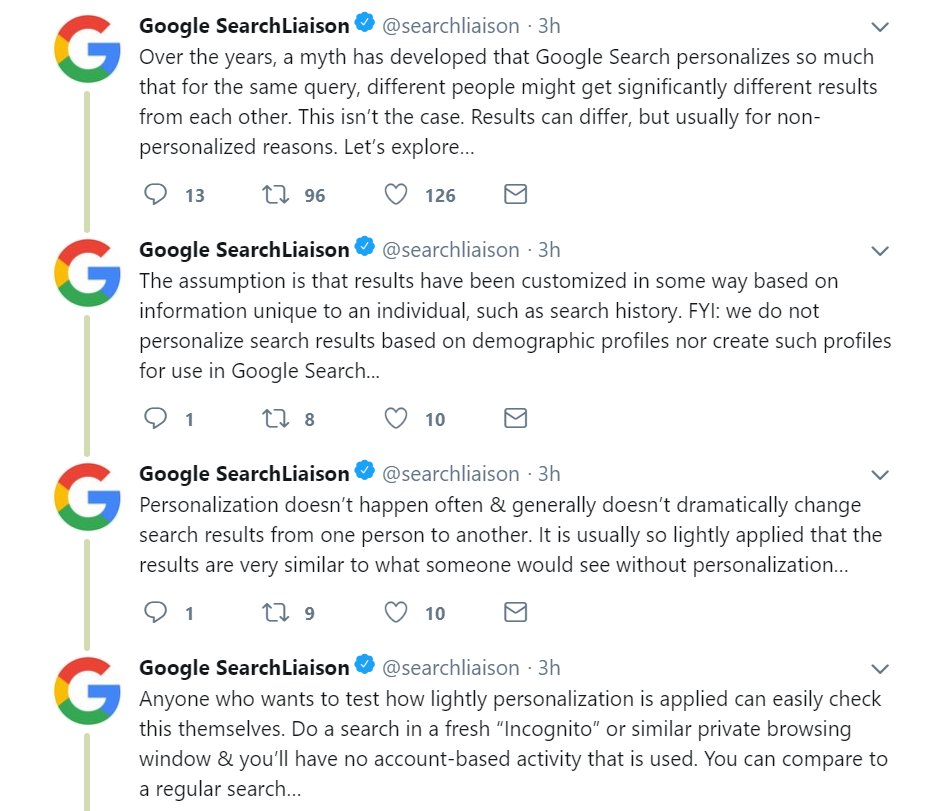
Task: Expand the options menu on the second tweet
Action: coord(880,250)
